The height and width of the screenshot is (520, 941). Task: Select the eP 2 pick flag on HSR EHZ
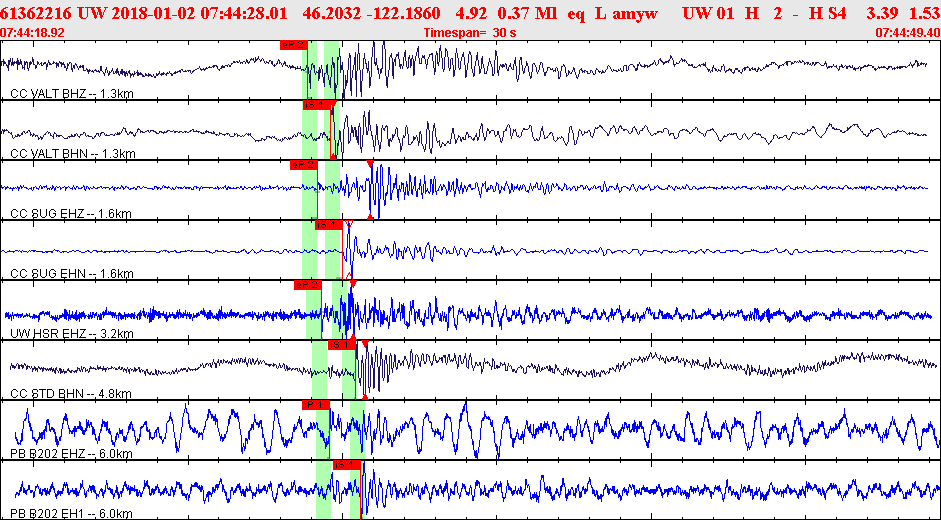point(308,285)
